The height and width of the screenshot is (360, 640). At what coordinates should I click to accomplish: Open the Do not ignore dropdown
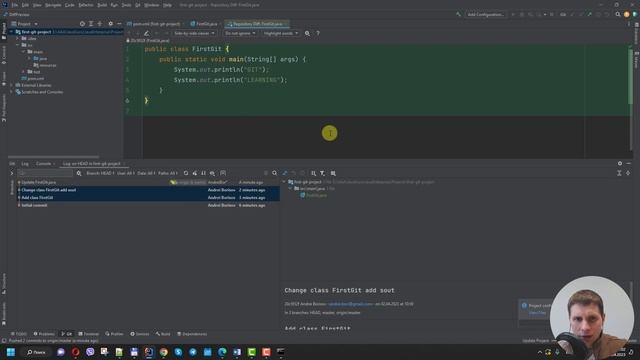click(x=240, y=33)
